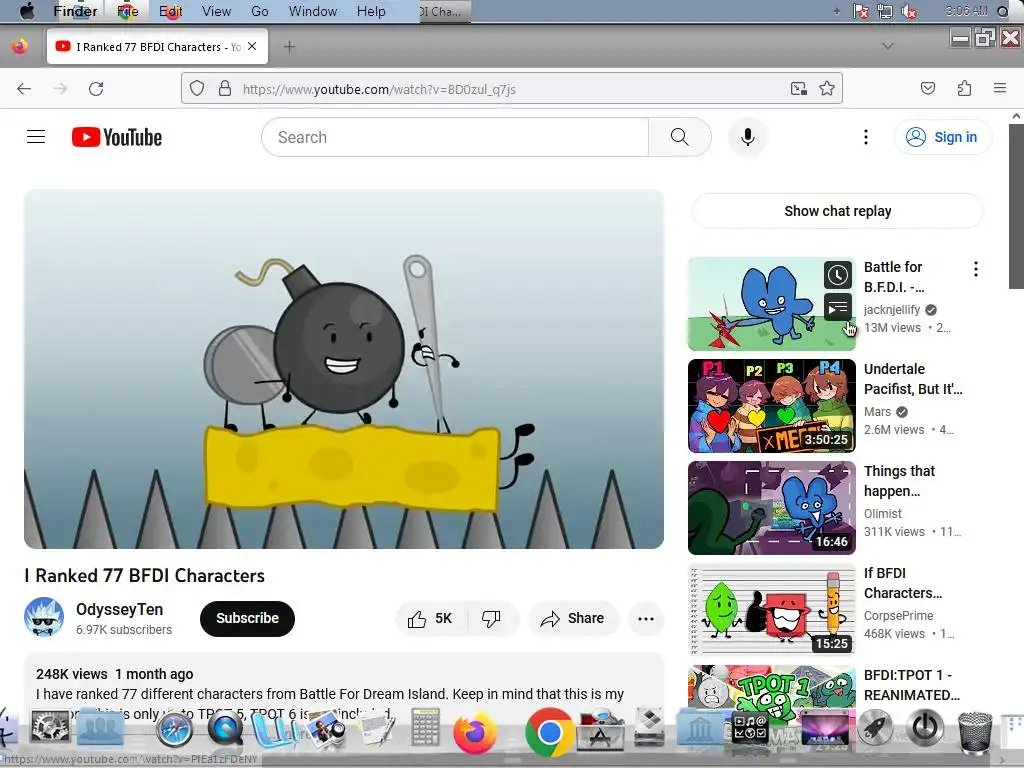This screenshot has height=768, width=1024.
Task: Open the YouTube guide hamburger menu
Action: (36, 137)
